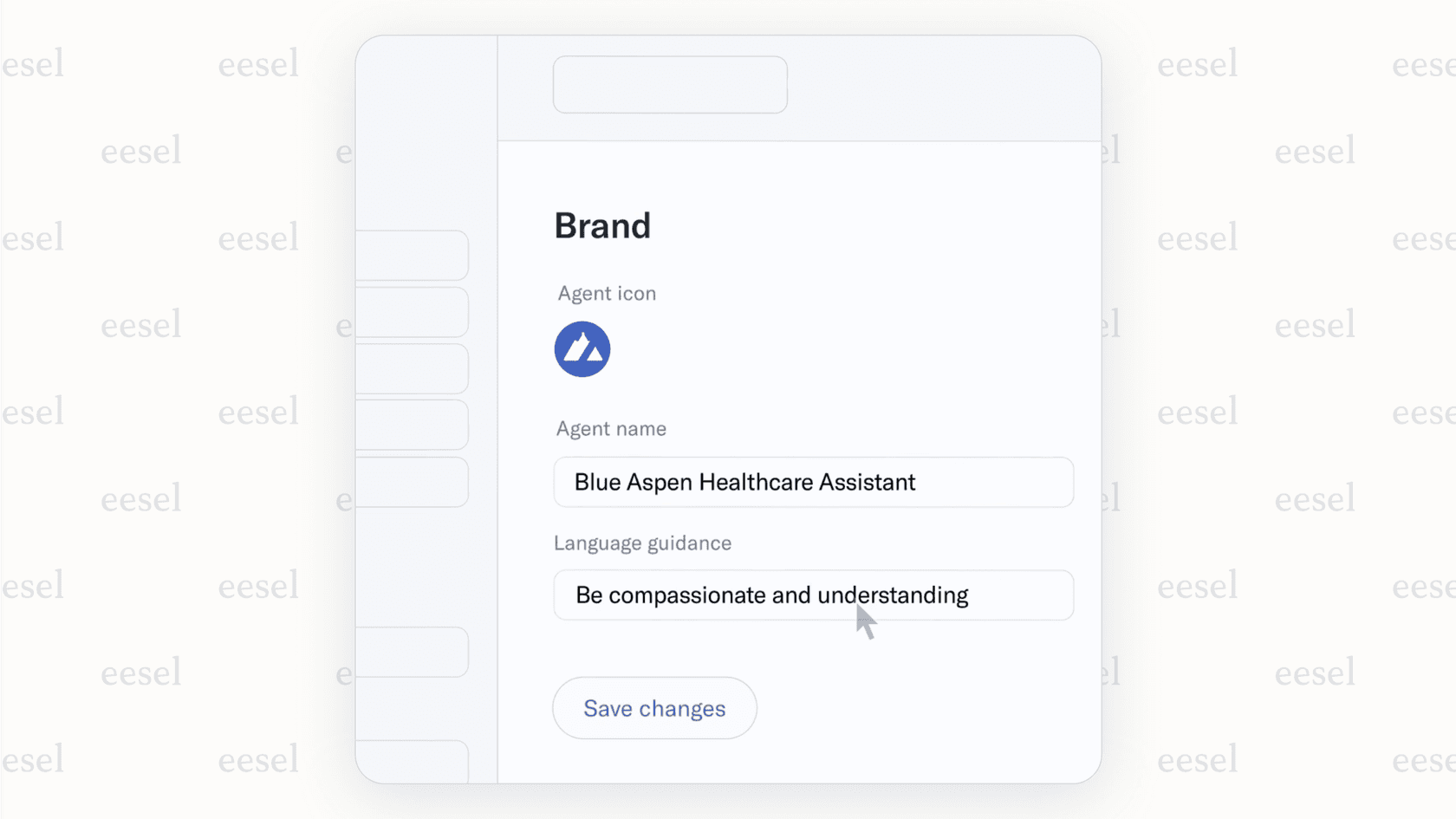Select the fourth sidebar panel entry
This screenshot has height=819, width=1456.
[414, 425]
